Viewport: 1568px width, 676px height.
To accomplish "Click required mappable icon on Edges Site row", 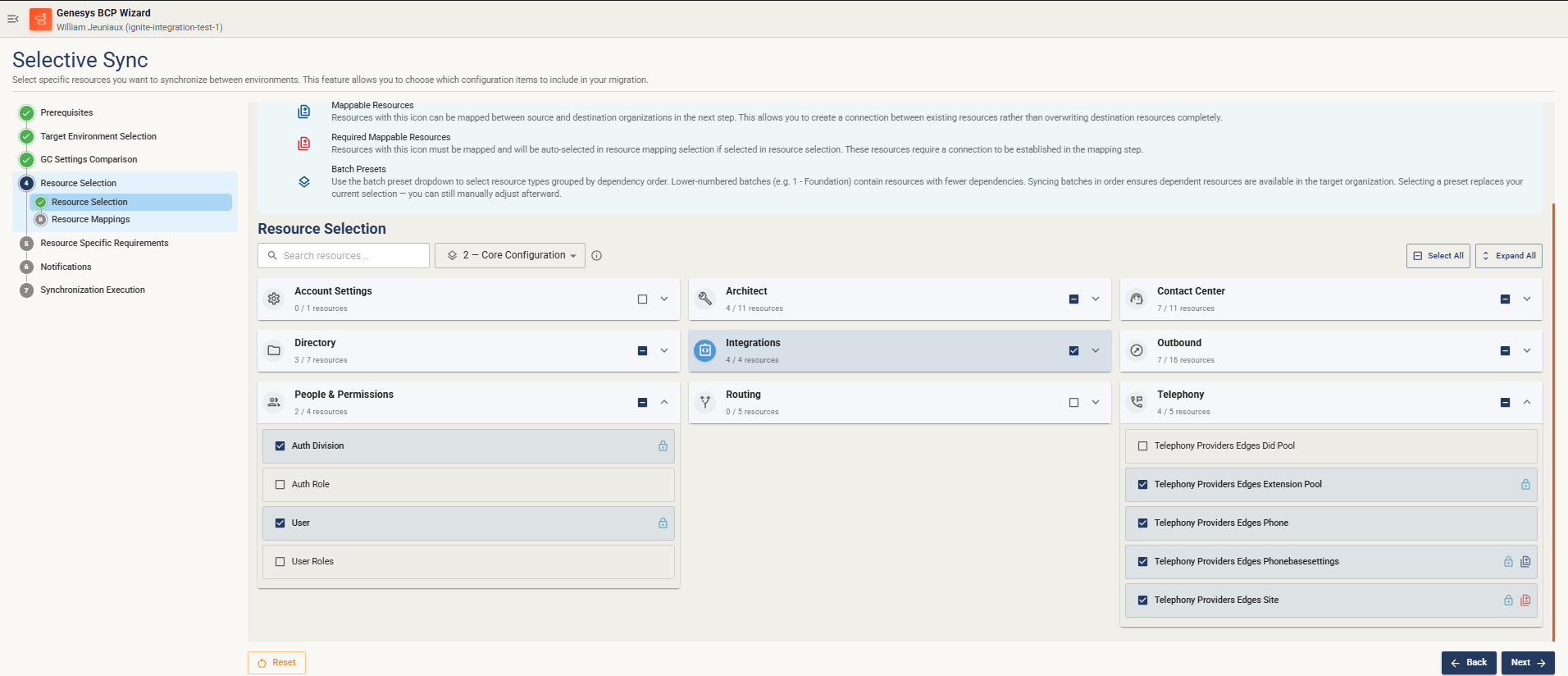I will tap(1525, 601).
